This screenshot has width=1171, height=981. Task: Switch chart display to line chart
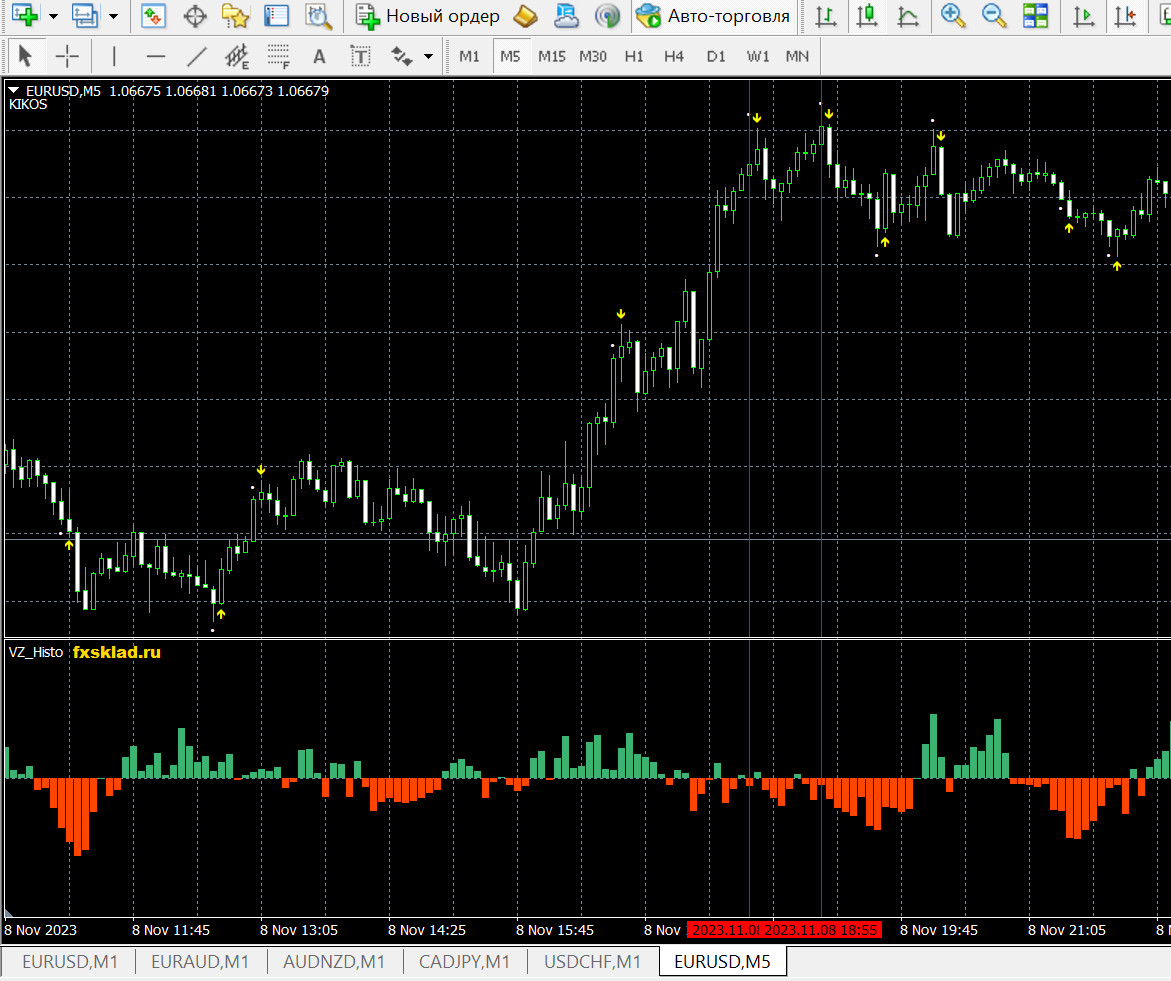point(908,16)
